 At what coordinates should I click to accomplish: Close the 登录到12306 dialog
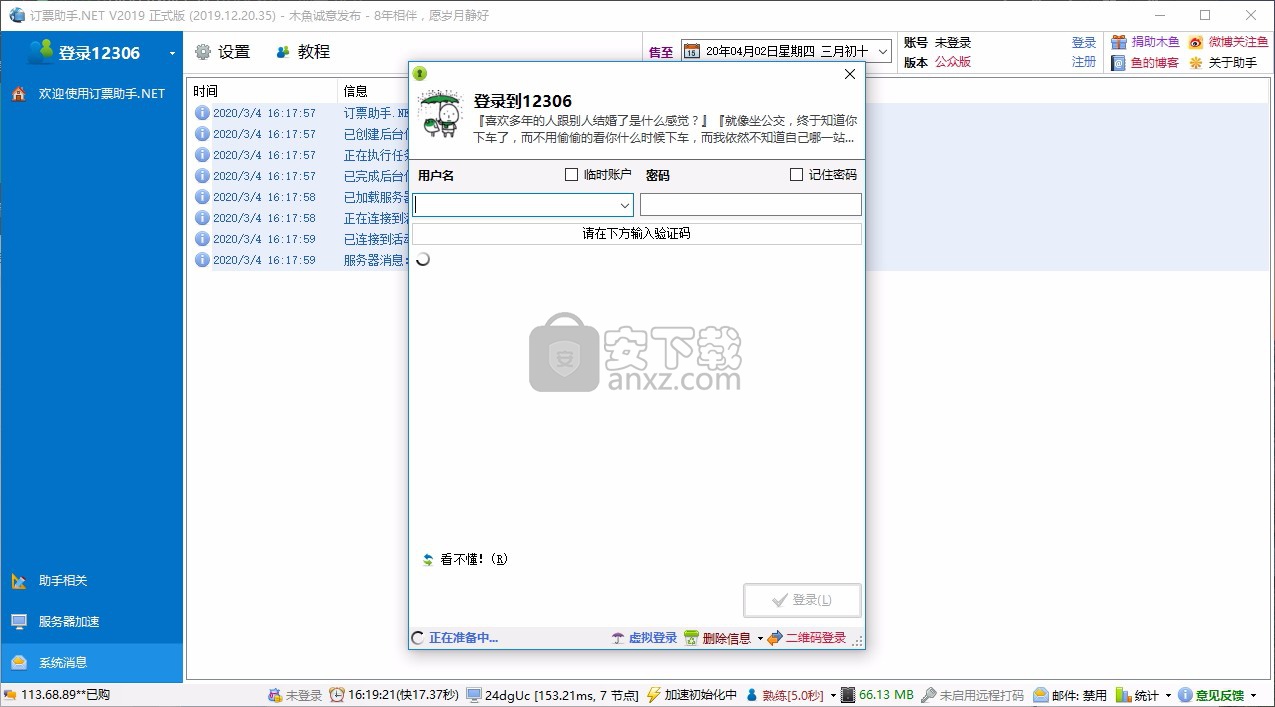[850, 74]
